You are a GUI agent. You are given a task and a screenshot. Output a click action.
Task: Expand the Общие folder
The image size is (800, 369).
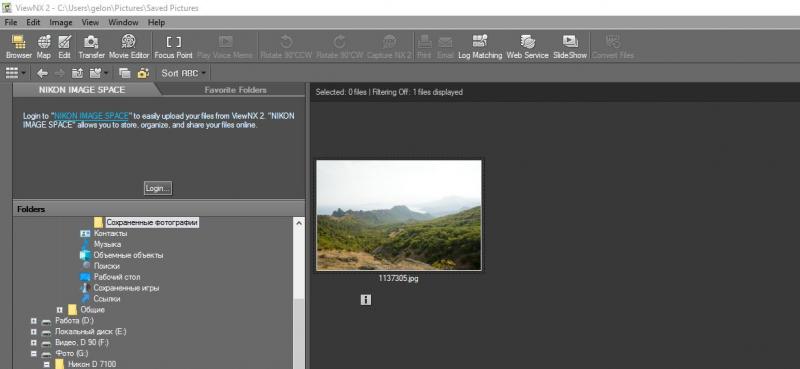(60, 310)
